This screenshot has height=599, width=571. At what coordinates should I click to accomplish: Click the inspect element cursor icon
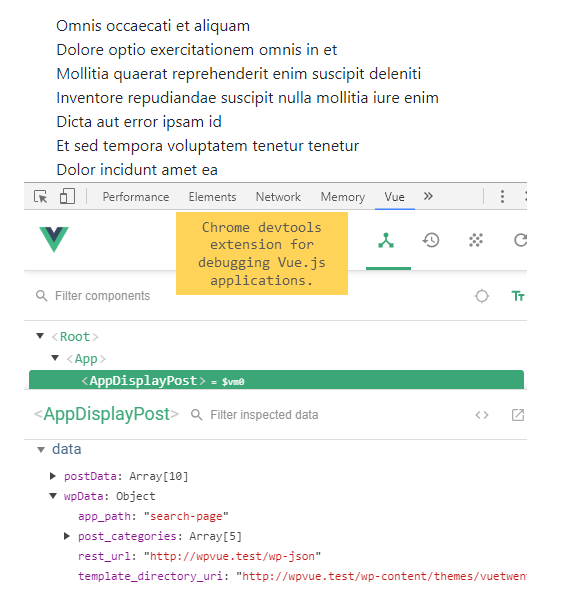[x=41, y=197]
